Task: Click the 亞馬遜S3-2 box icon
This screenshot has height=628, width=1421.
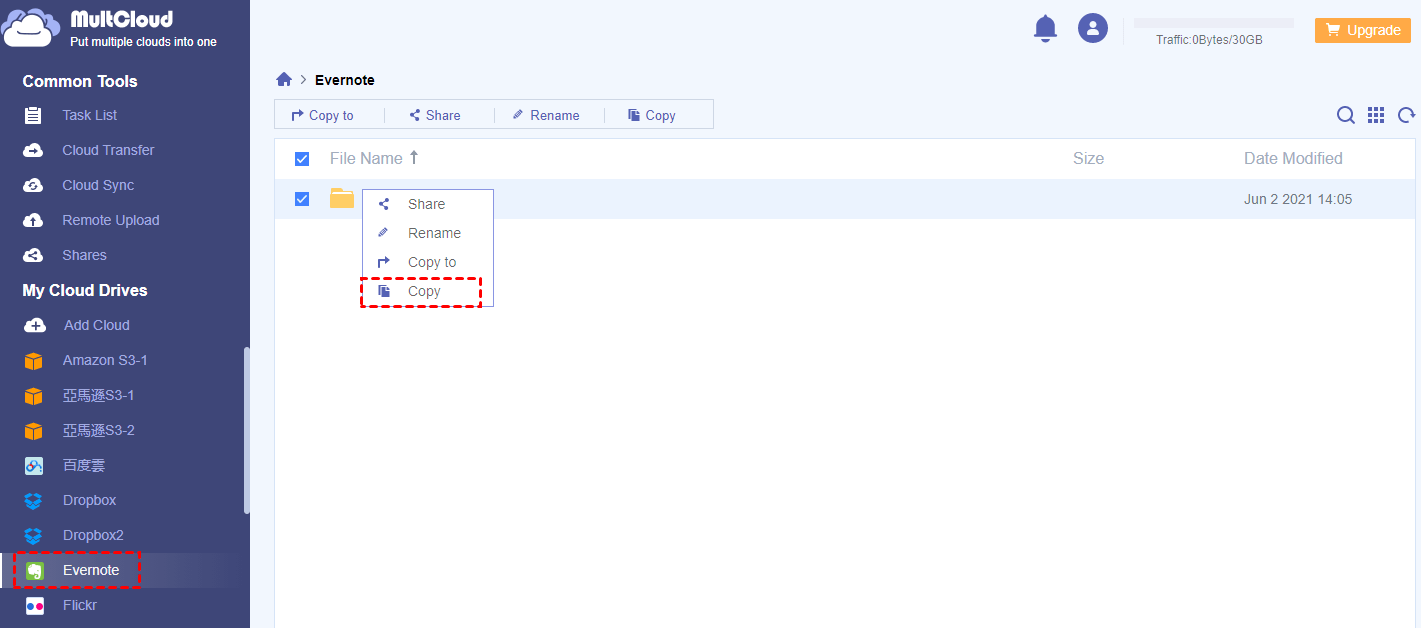Action: [34, 431]
